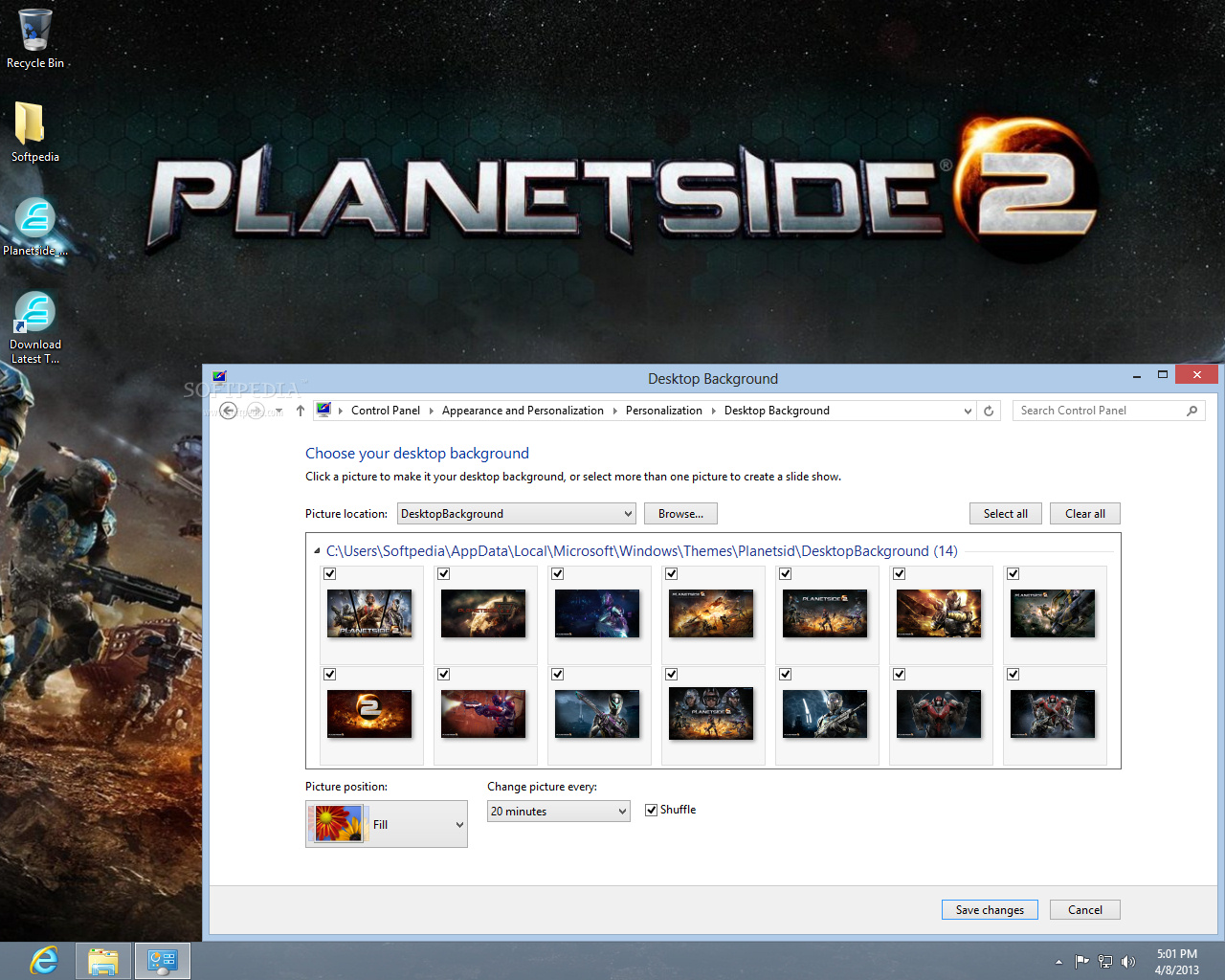Select the red gunner wallpaper thumbnail
The width and height of the screenshot is (1225, 980).
point(483,714)
